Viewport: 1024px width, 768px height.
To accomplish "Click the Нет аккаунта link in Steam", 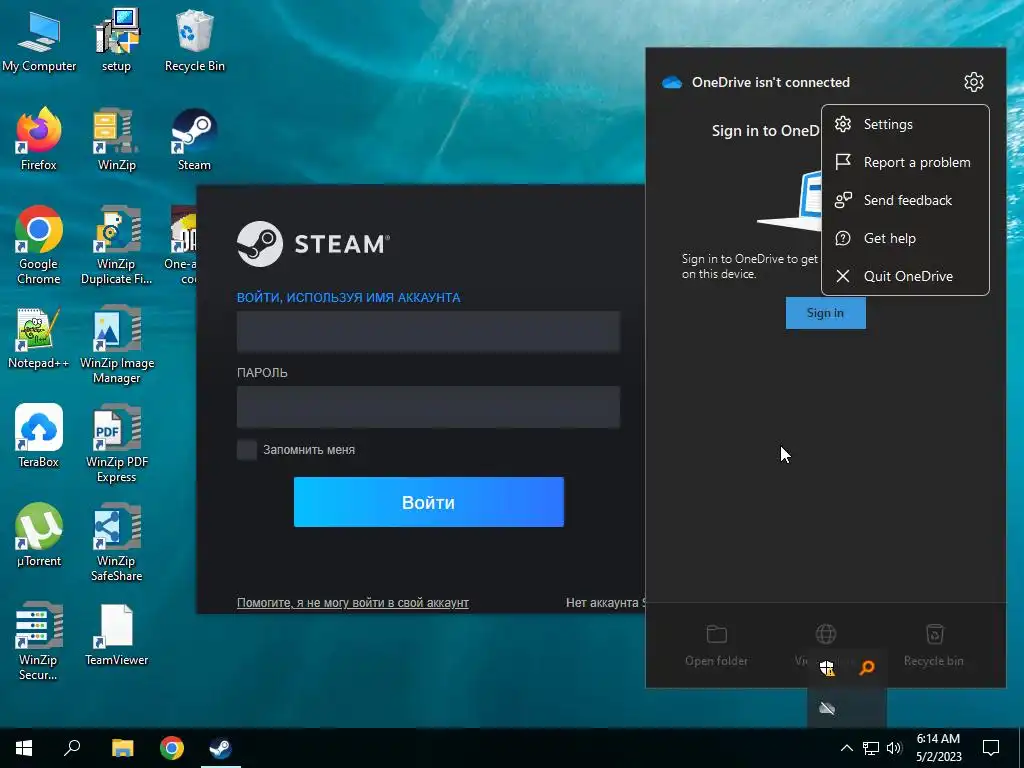I will tap(605, 603).
